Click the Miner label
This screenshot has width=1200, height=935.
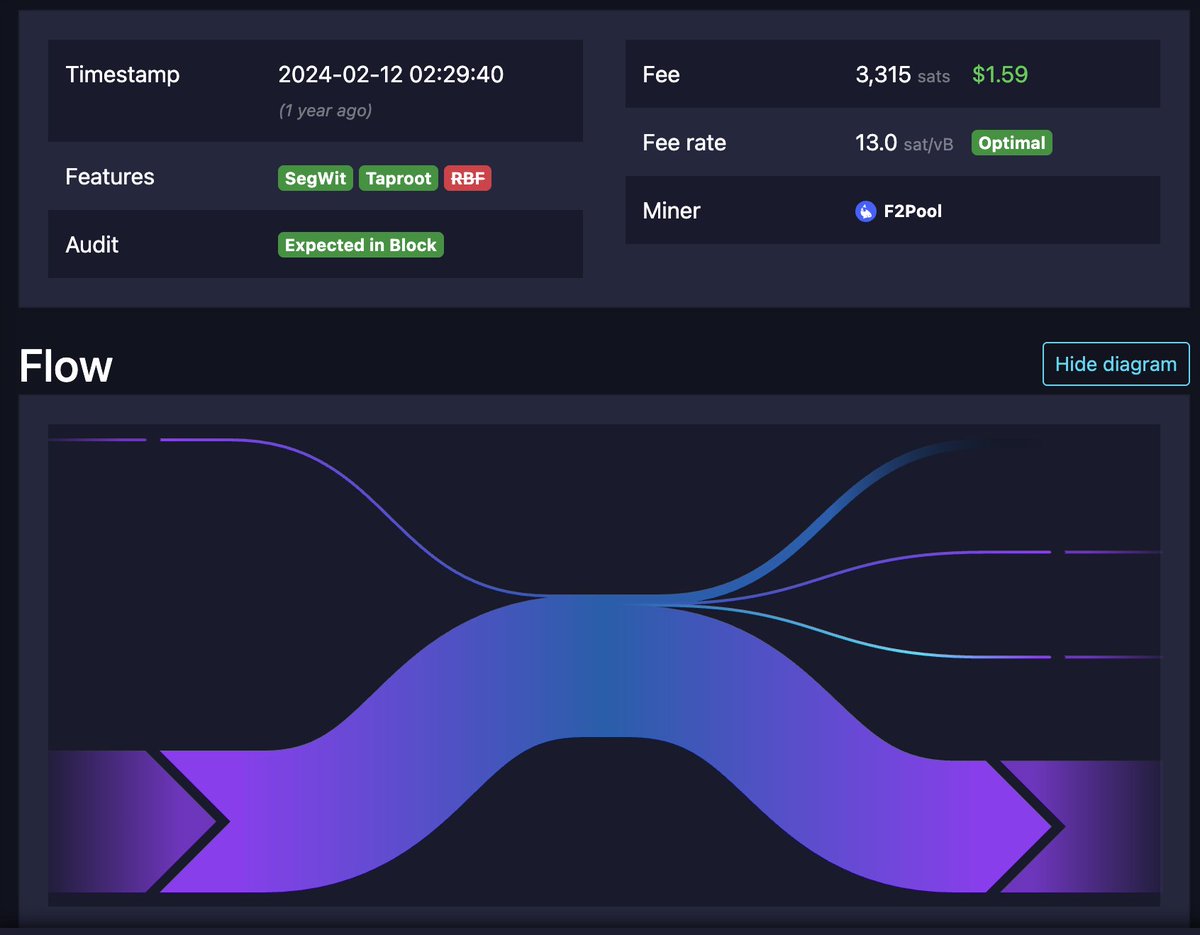click(x=671, y=211)
